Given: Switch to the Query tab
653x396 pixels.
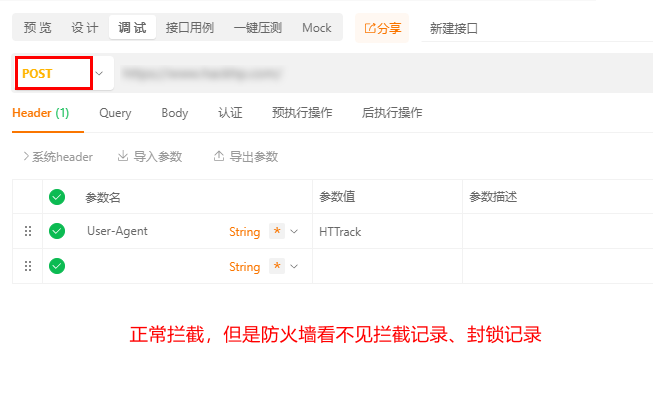Looking at the screenshot, I should pyautogui.click(x=115, y=113).
